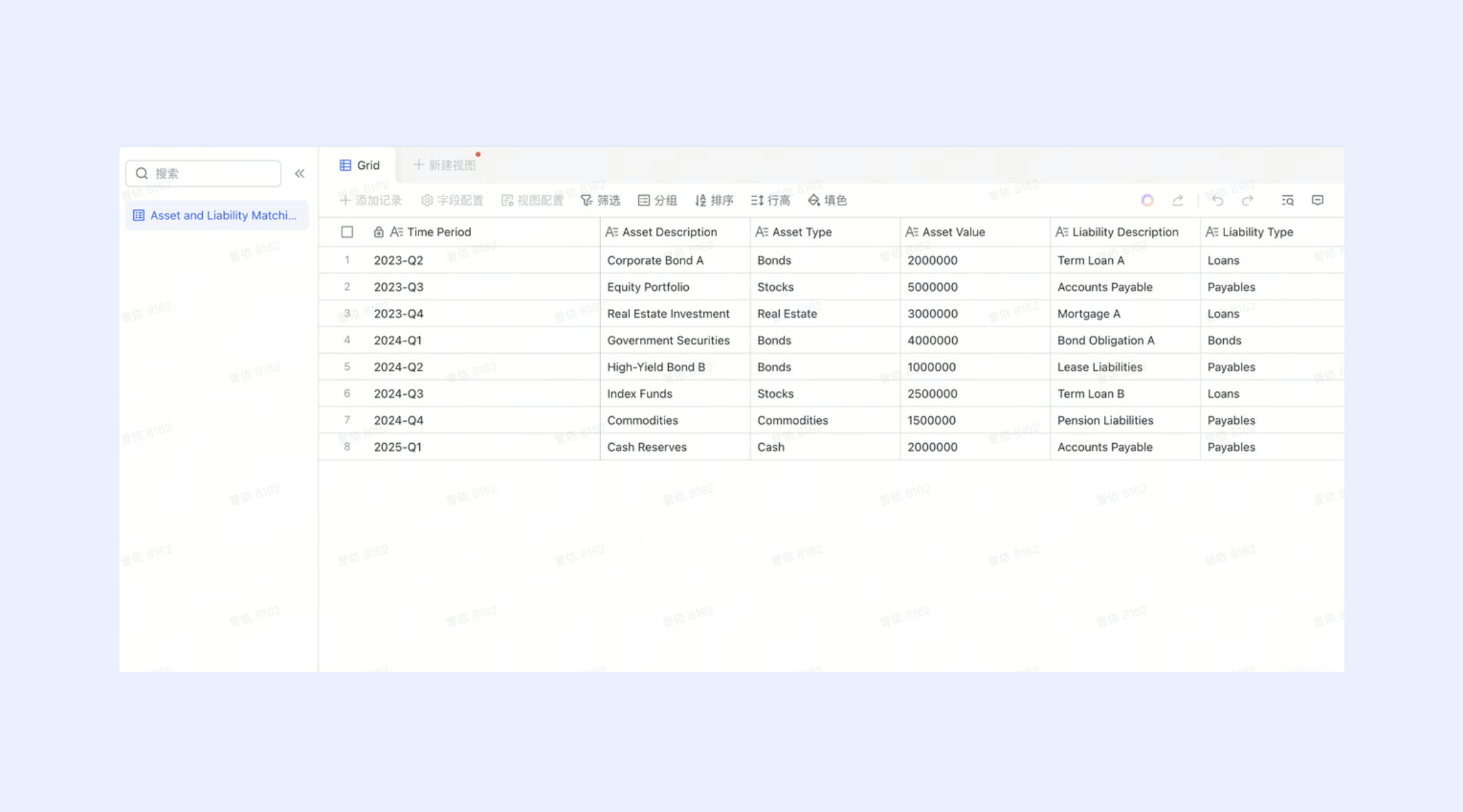The width and height of the screenshot is (1463, 812).
Task: Open the fill color 填色 option
Action: 827,201
